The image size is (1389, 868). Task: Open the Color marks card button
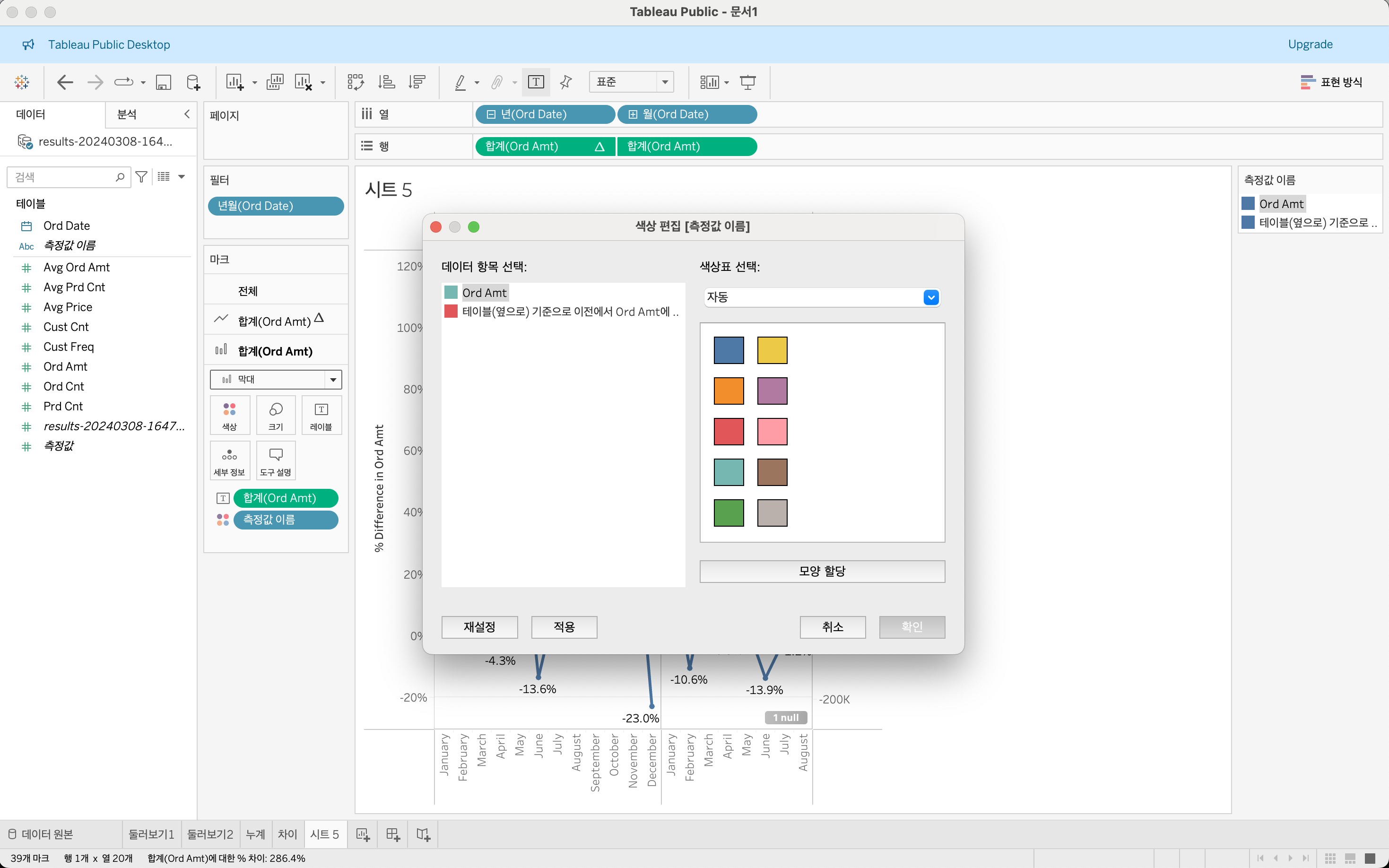230,415
